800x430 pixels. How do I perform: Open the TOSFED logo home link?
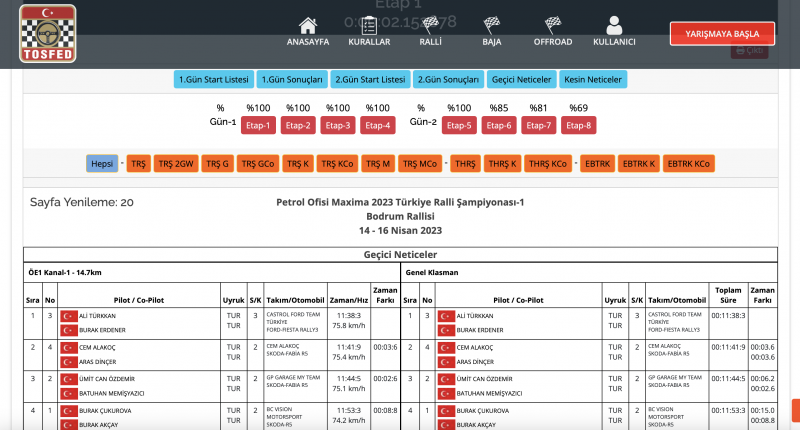click(x=48, y=34)
